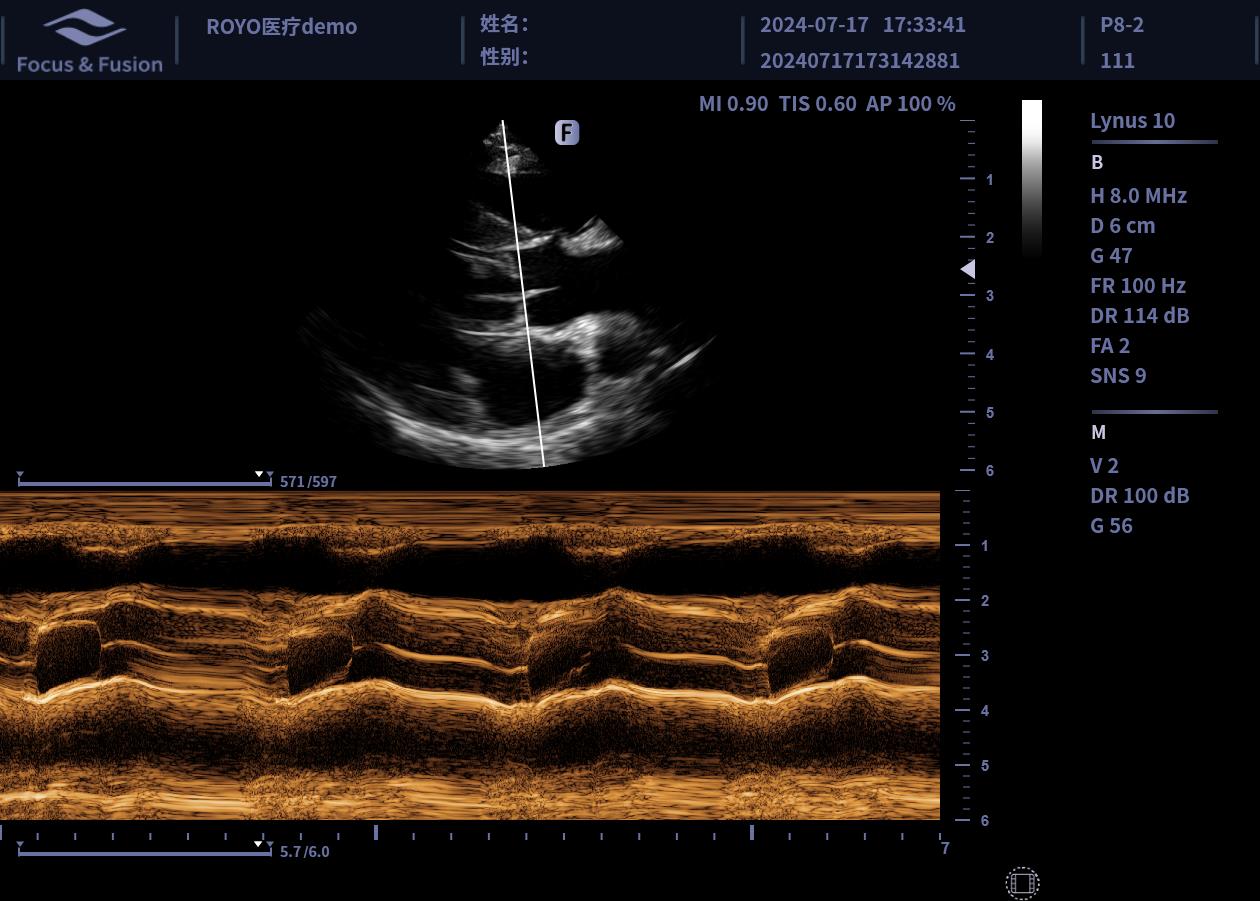This screenshot has width=1260, height=901.
Task: Click the P8-2 probe label
Action: (1121, 25)
